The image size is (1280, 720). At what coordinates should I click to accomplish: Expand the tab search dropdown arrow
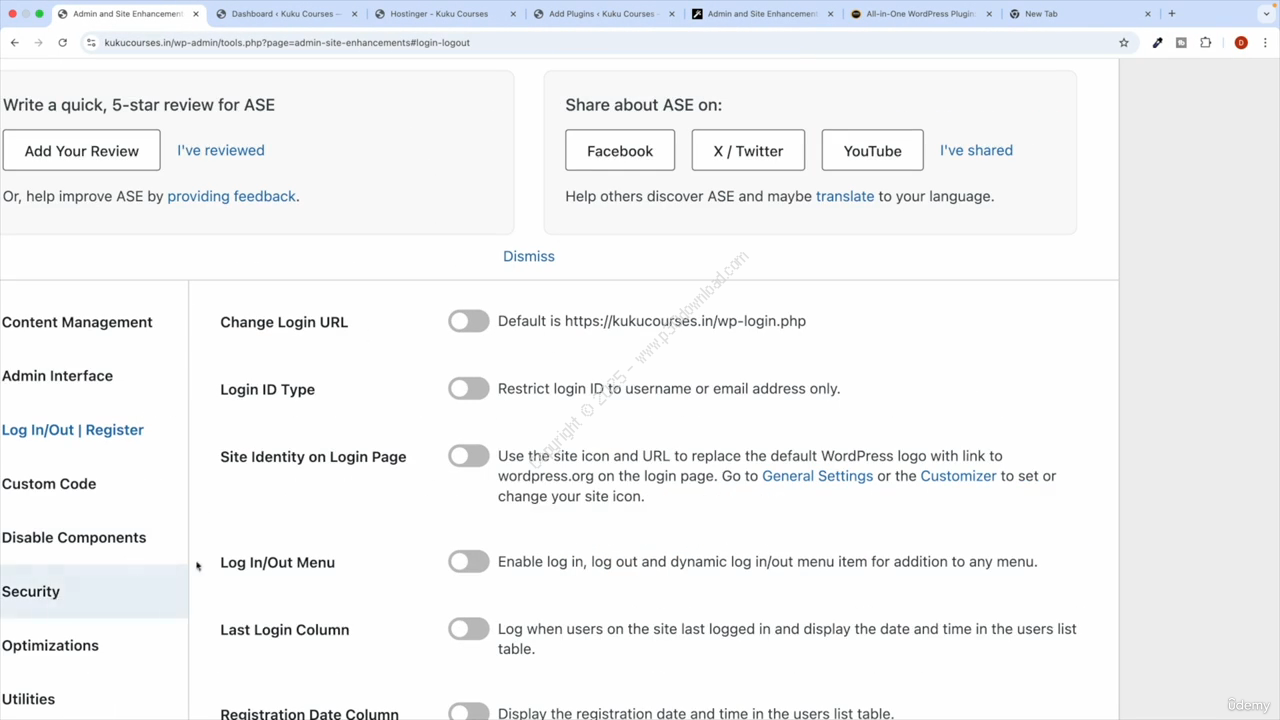pos(1264,14)
